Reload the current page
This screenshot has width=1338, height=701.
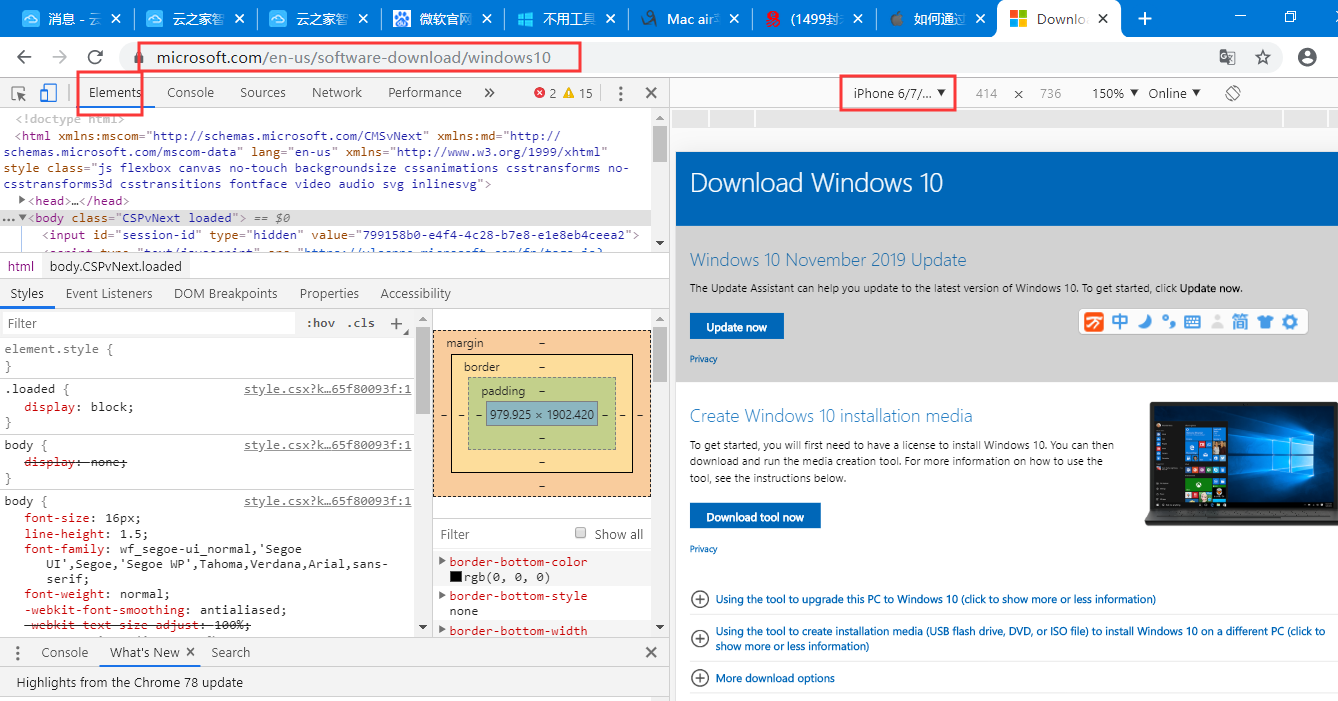pyautogui.click(x=96, y=58)
